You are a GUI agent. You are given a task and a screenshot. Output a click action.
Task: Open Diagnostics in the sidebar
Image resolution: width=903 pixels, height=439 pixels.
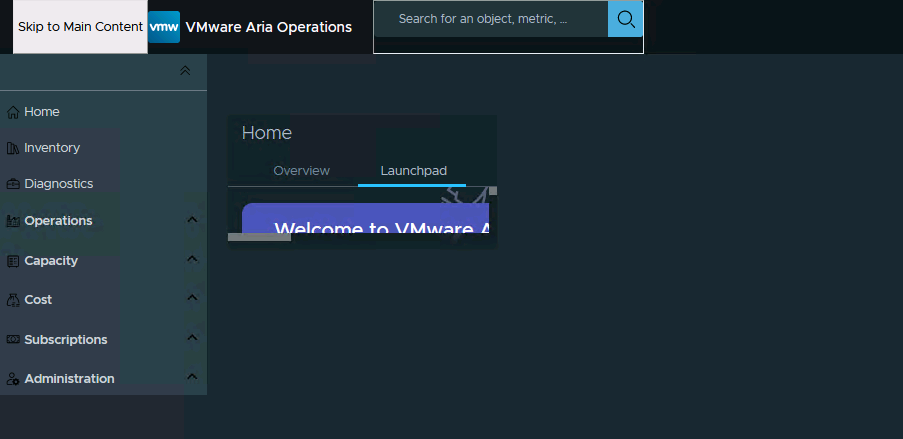[x=58, y=184]
